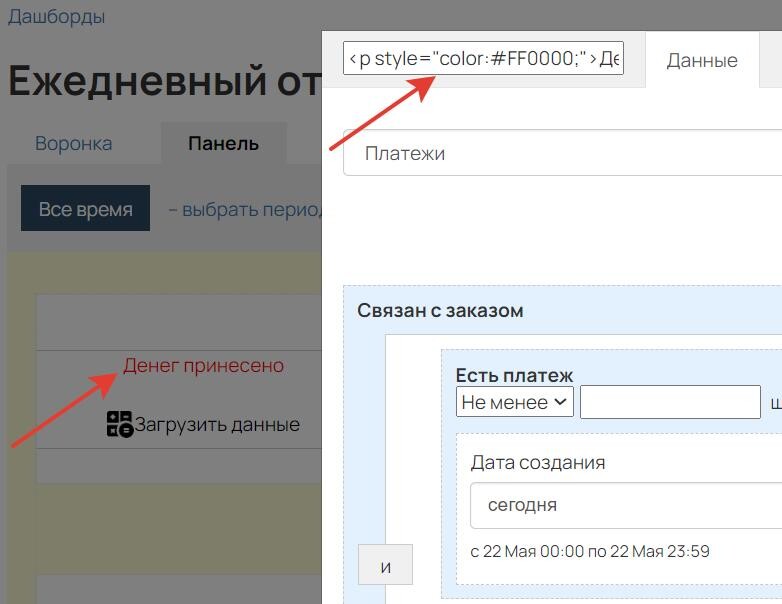The height and width of the screenshot is (604, 782).
Task: Open the 'сегодня' date creation selector
Action: (x=626, y=505)
